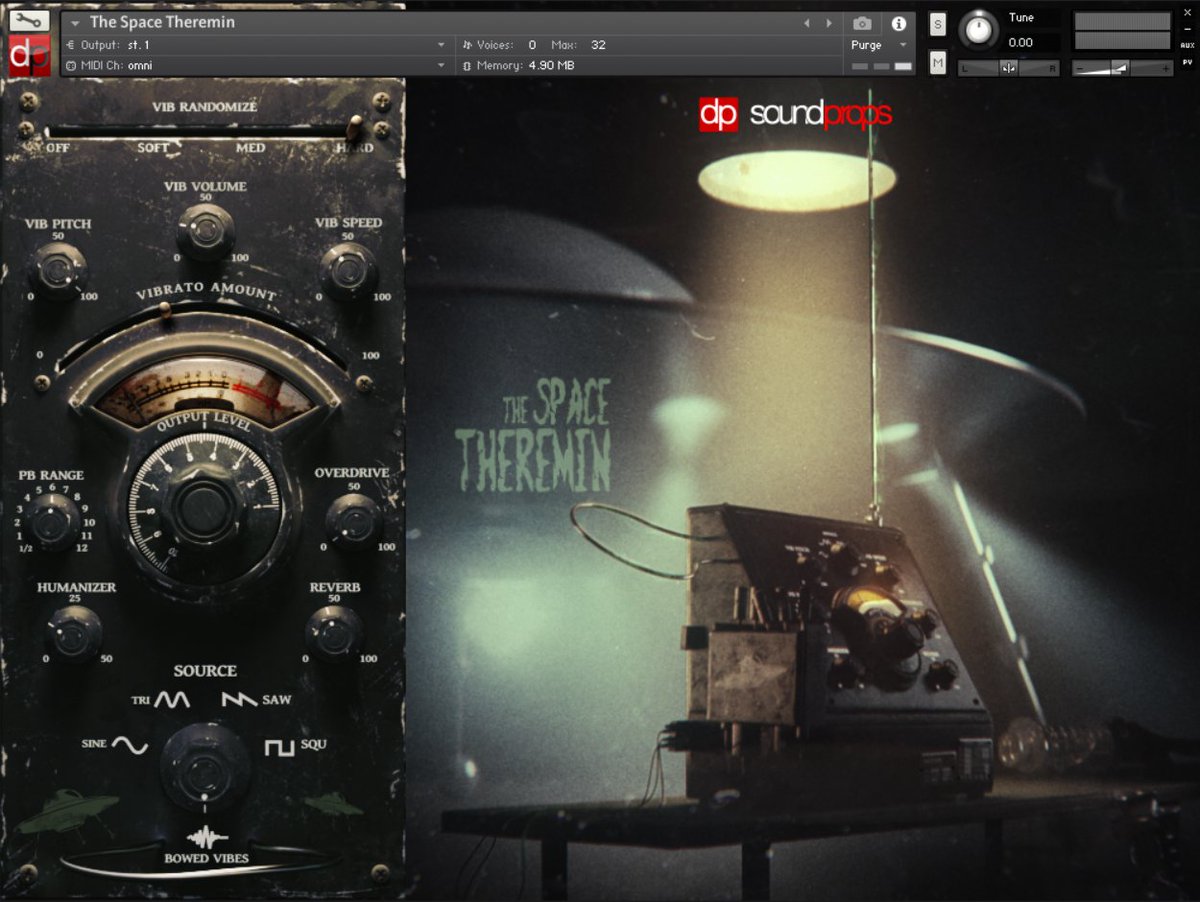This screenshot has height=902, width=1200.
Task: Click the Vib Randomize slider handle
Action: (354, 129)
